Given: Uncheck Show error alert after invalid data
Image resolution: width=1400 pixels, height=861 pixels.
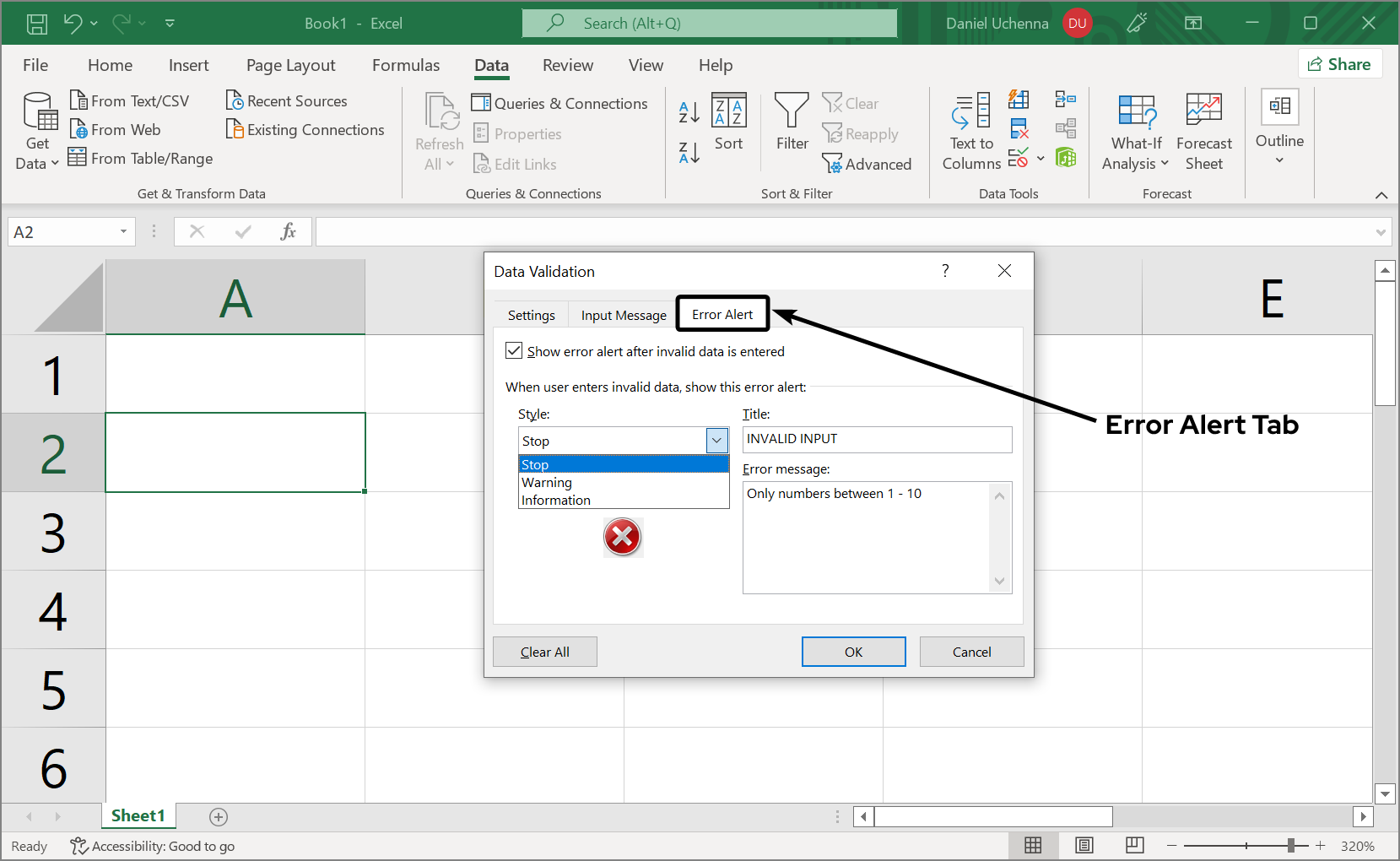Looking at the screenshot, I should (x=514, y=351).
